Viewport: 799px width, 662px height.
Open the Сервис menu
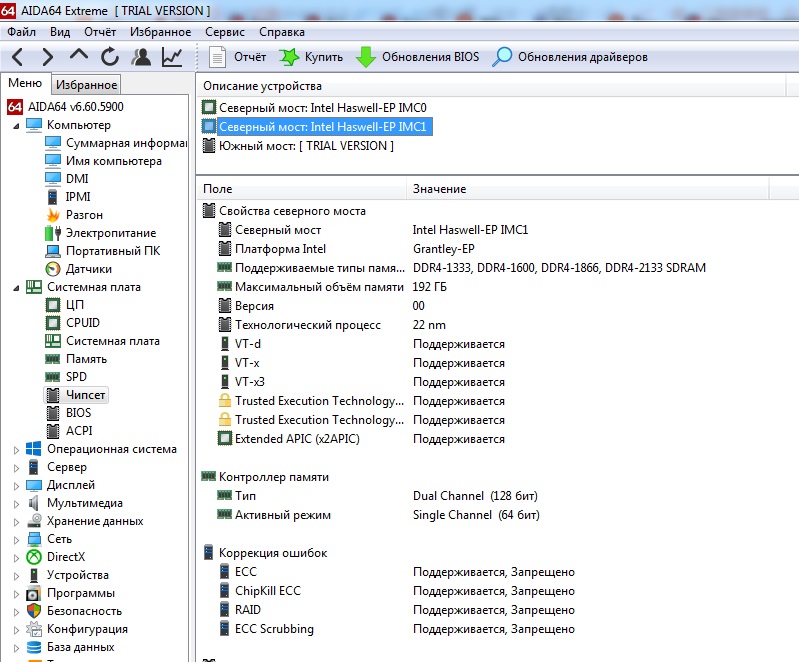[225, 32]
